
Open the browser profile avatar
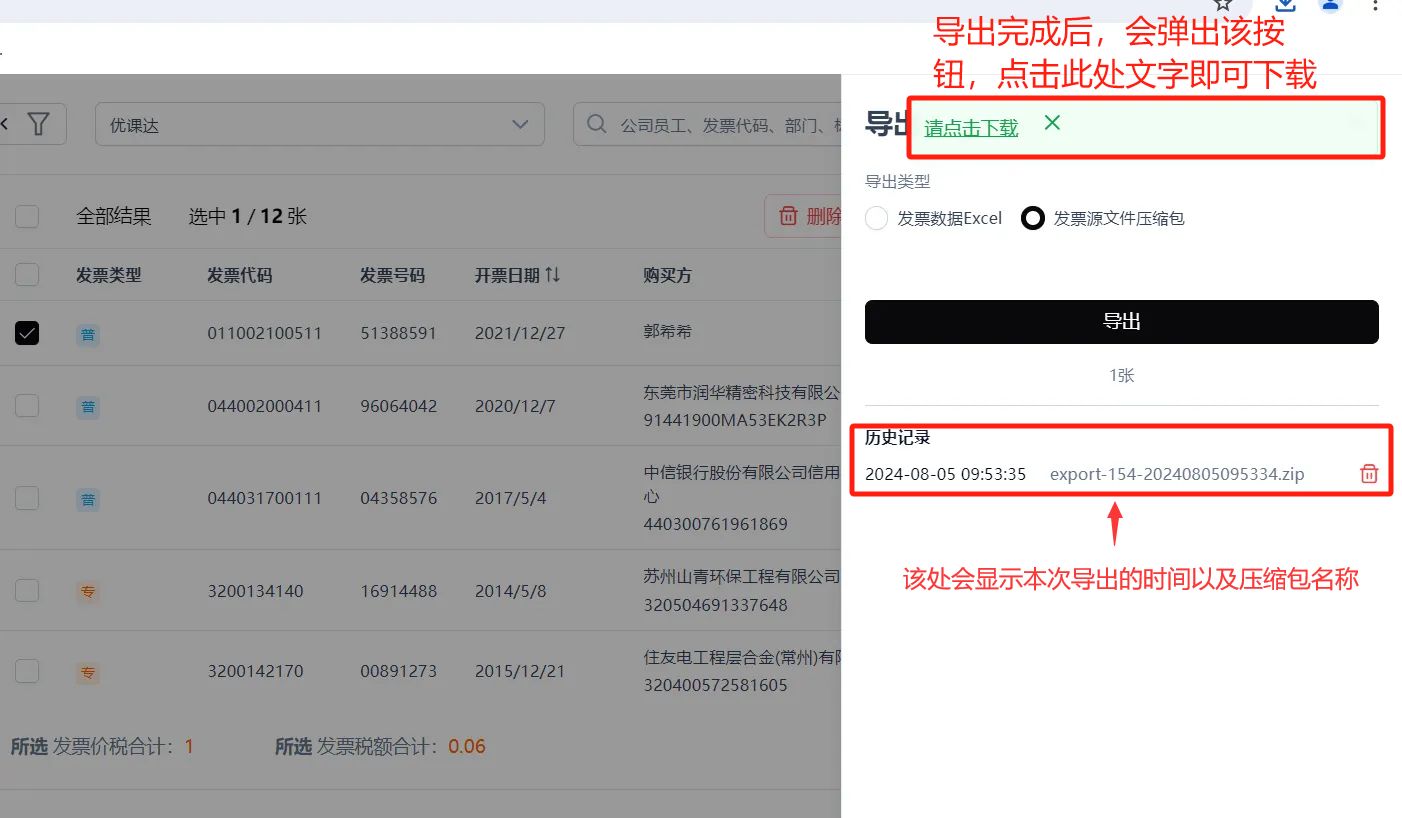coord(1330,5)
